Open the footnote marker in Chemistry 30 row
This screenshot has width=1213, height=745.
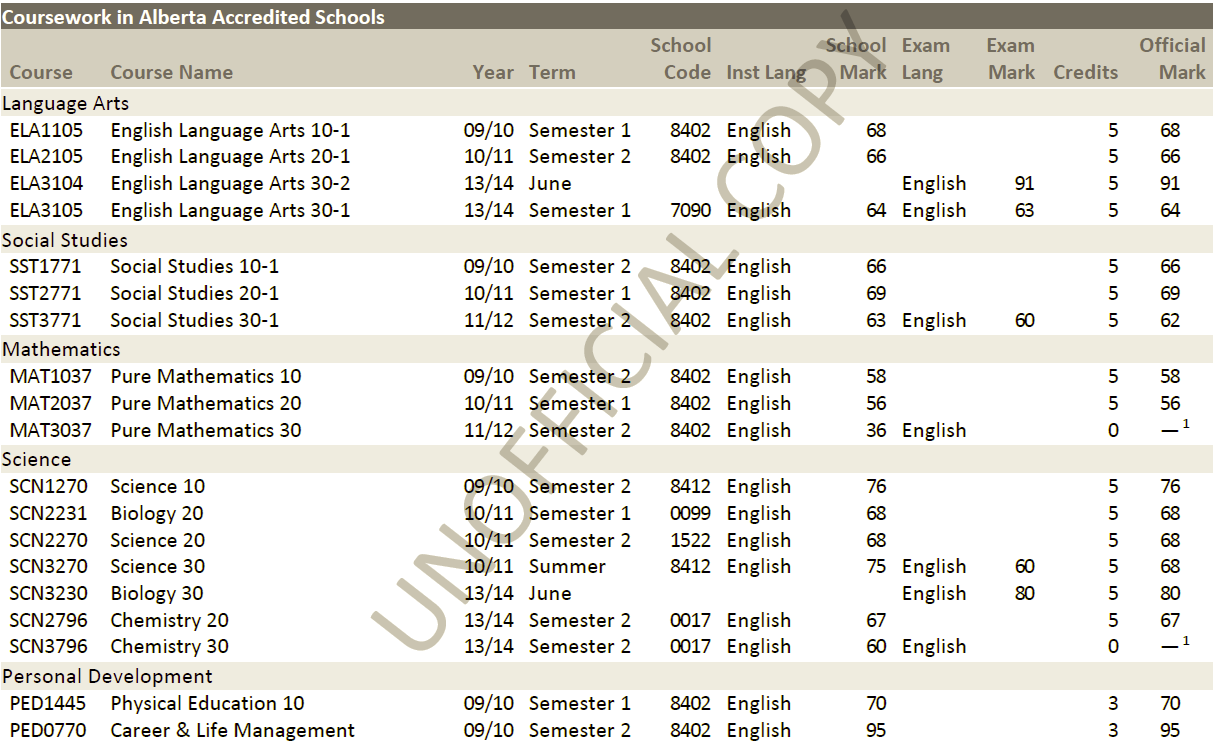pos(1186,641)
